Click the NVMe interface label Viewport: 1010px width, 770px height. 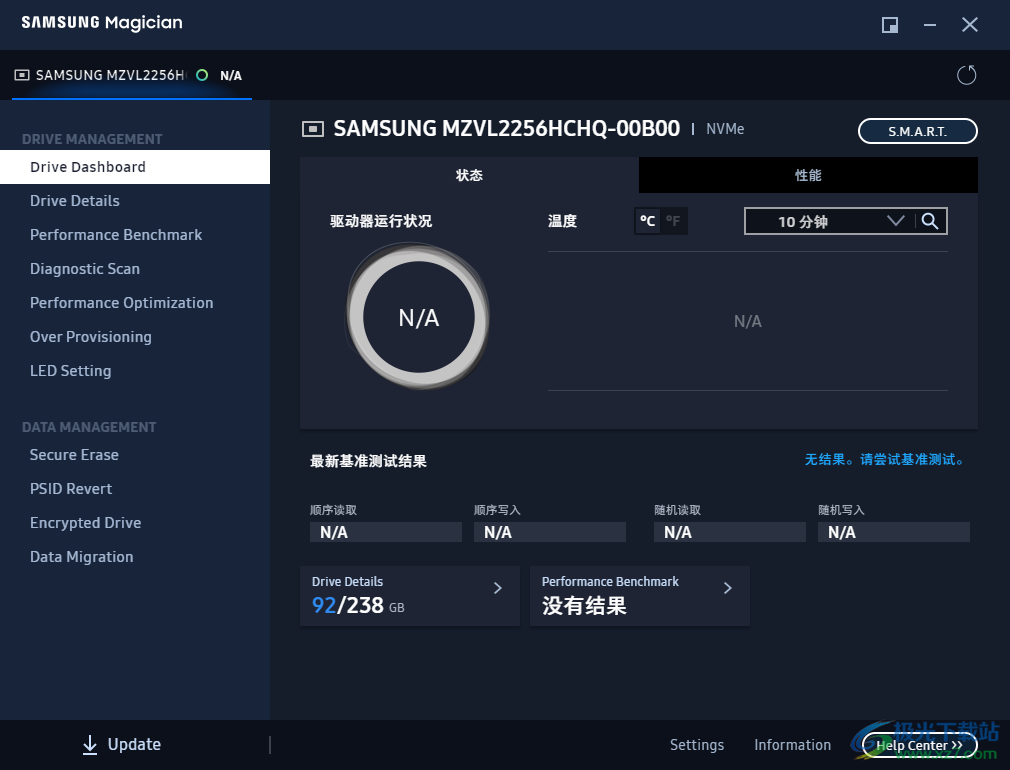725,130
